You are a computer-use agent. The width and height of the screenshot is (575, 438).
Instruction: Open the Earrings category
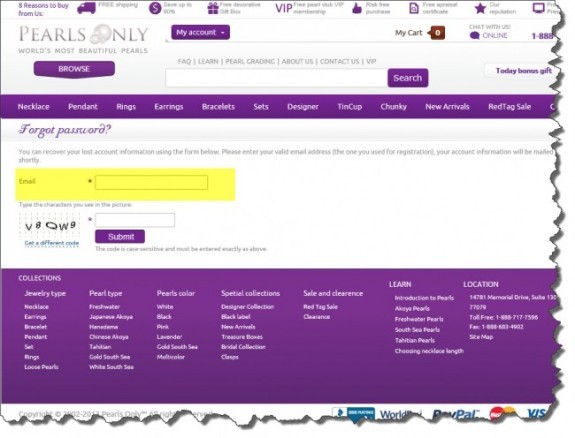[x=169, y=107]
